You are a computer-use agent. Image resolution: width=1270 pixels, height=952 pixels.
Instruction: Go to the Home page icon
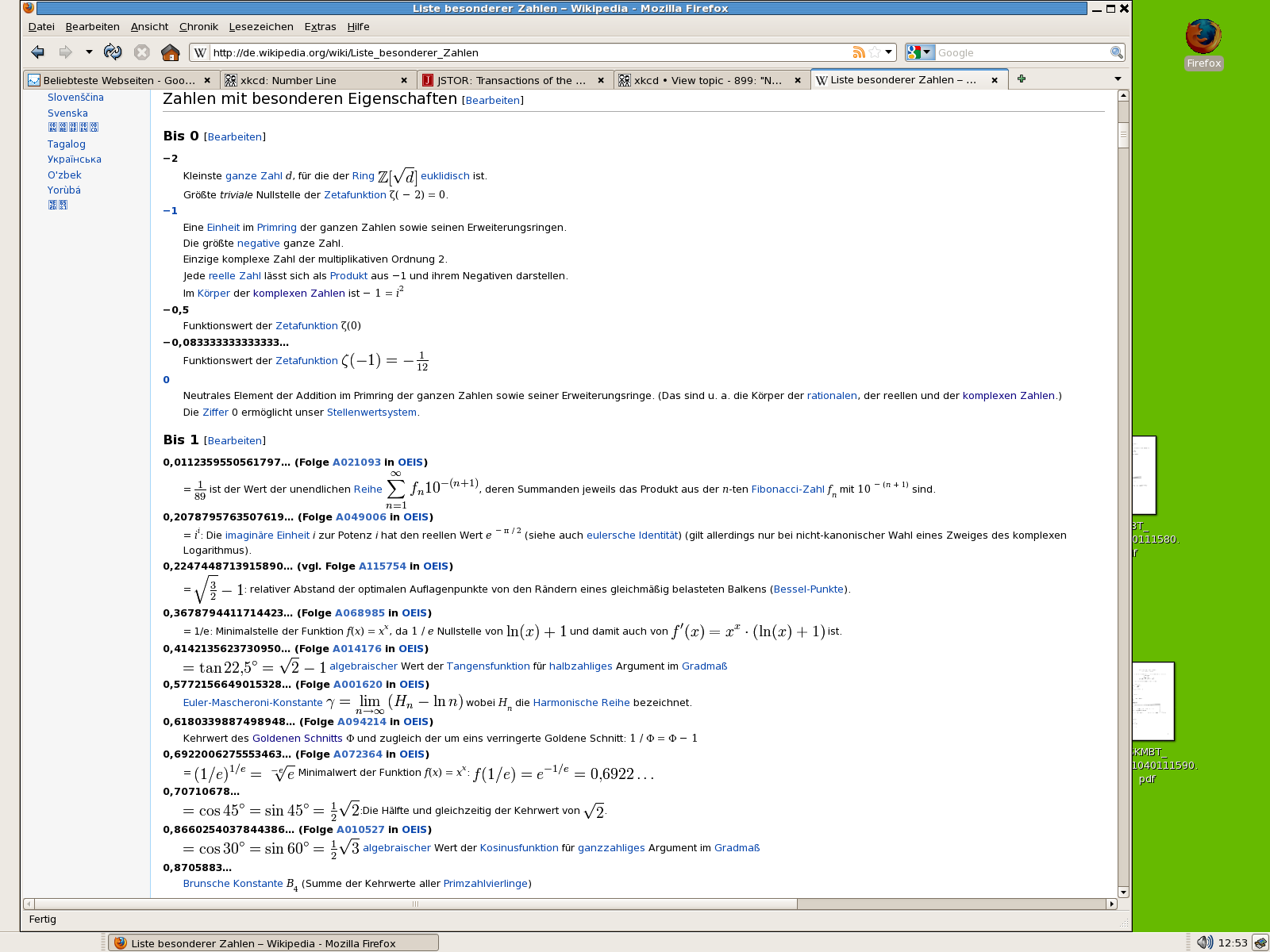170,52
